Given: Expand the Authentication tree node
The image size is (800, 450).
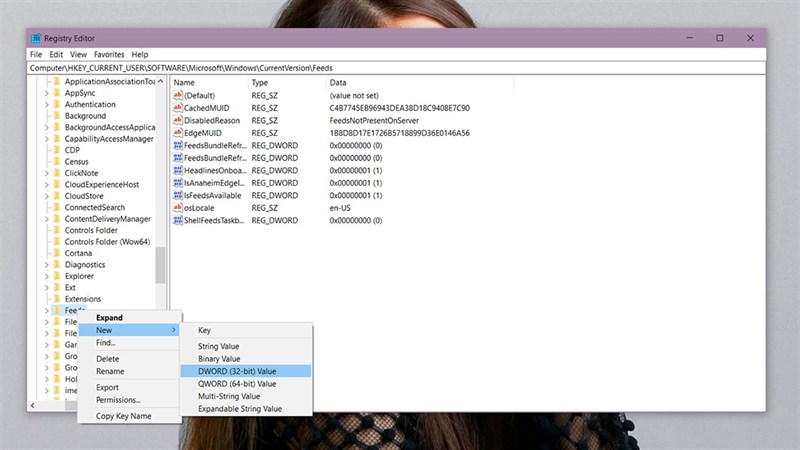Looking at the screenshot, I should 46,104.
